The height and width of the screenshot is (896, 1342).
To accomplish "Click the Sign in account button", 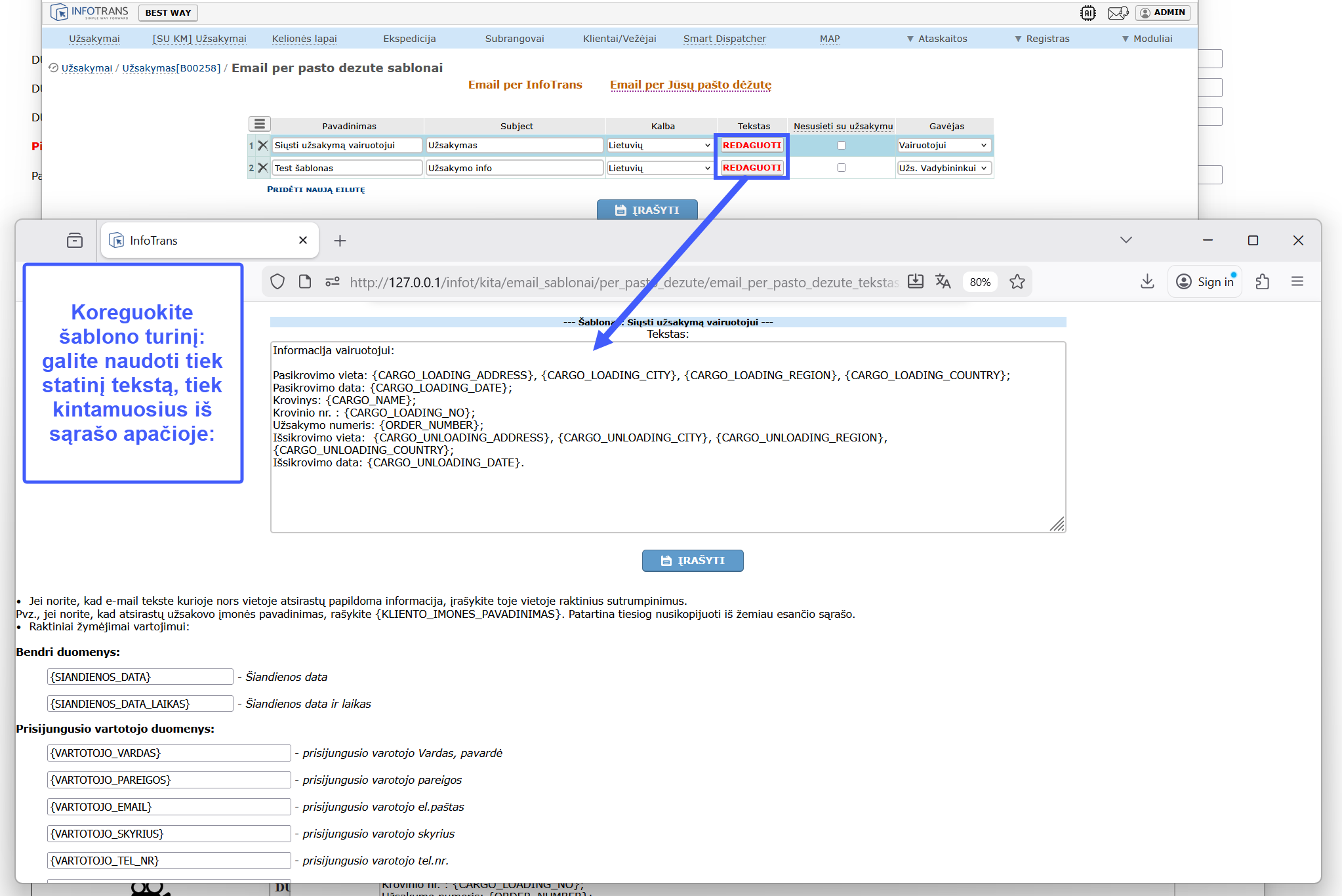I will click(1206, 281).
